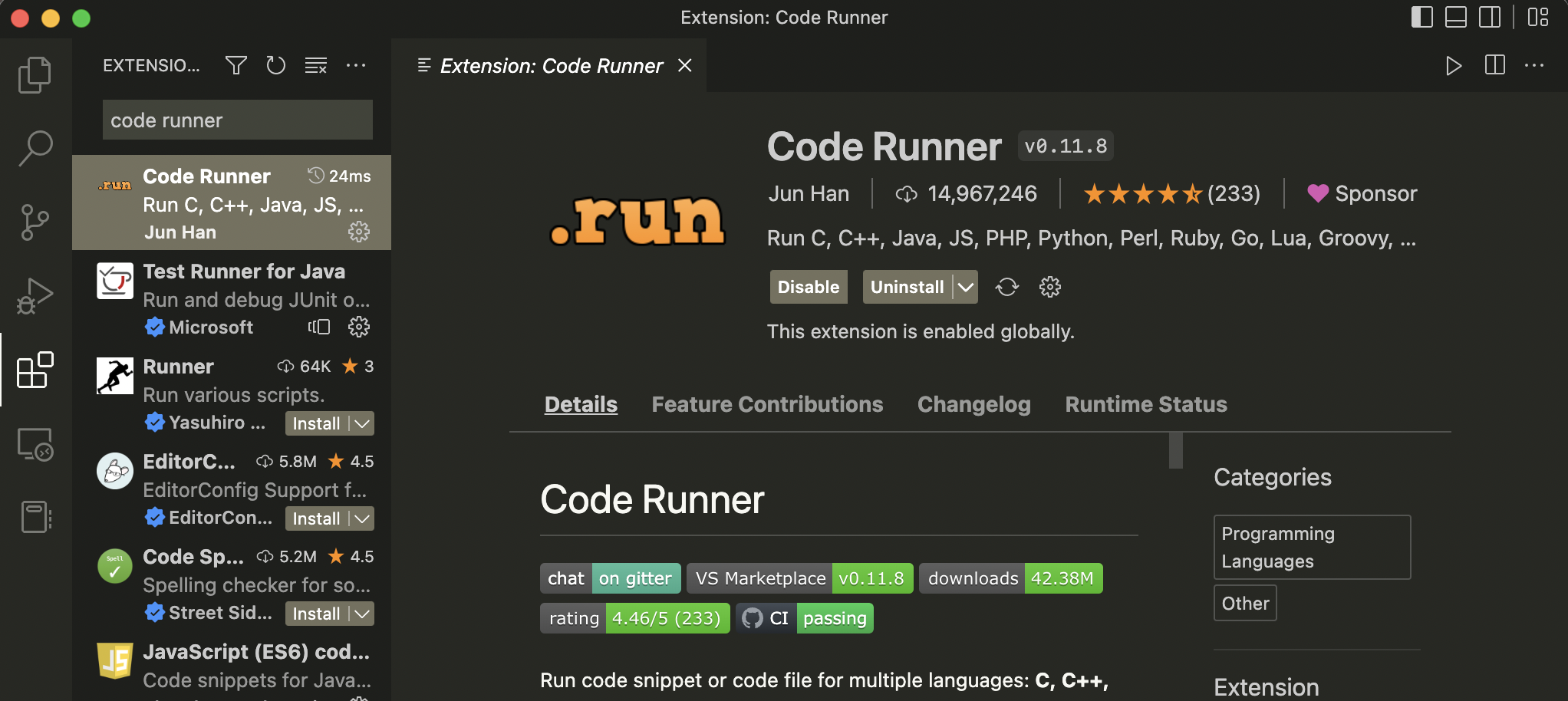Open the chat on gitter badge
This screenshot has width=1568, height=701.
pyautogui.click(x=610, y=578)
